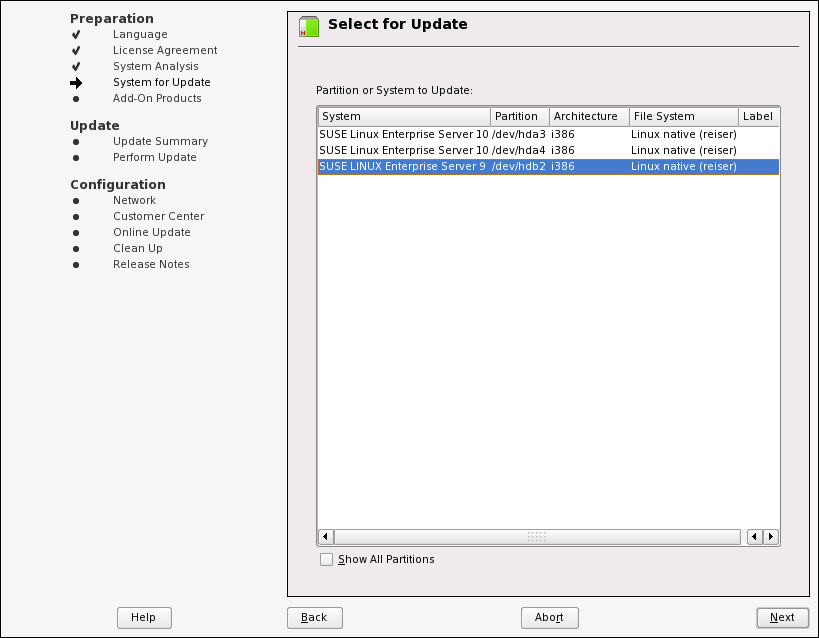Click the Linux native (reiser) cell for /dev/hda3
Screen dimensions: 819x638
(684, 134)
